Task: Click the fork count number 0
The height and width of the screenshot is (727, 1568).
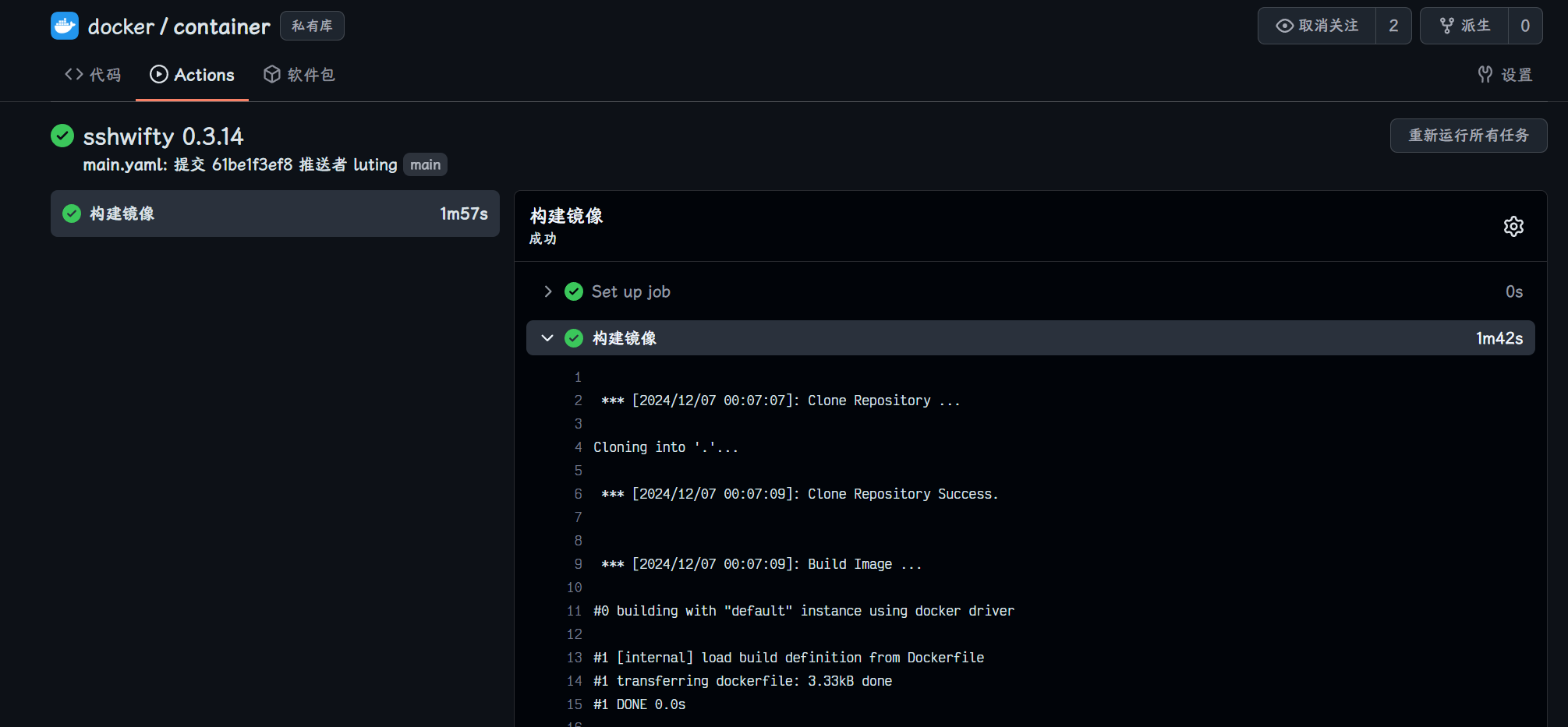Action: [x=1524, y=26]
